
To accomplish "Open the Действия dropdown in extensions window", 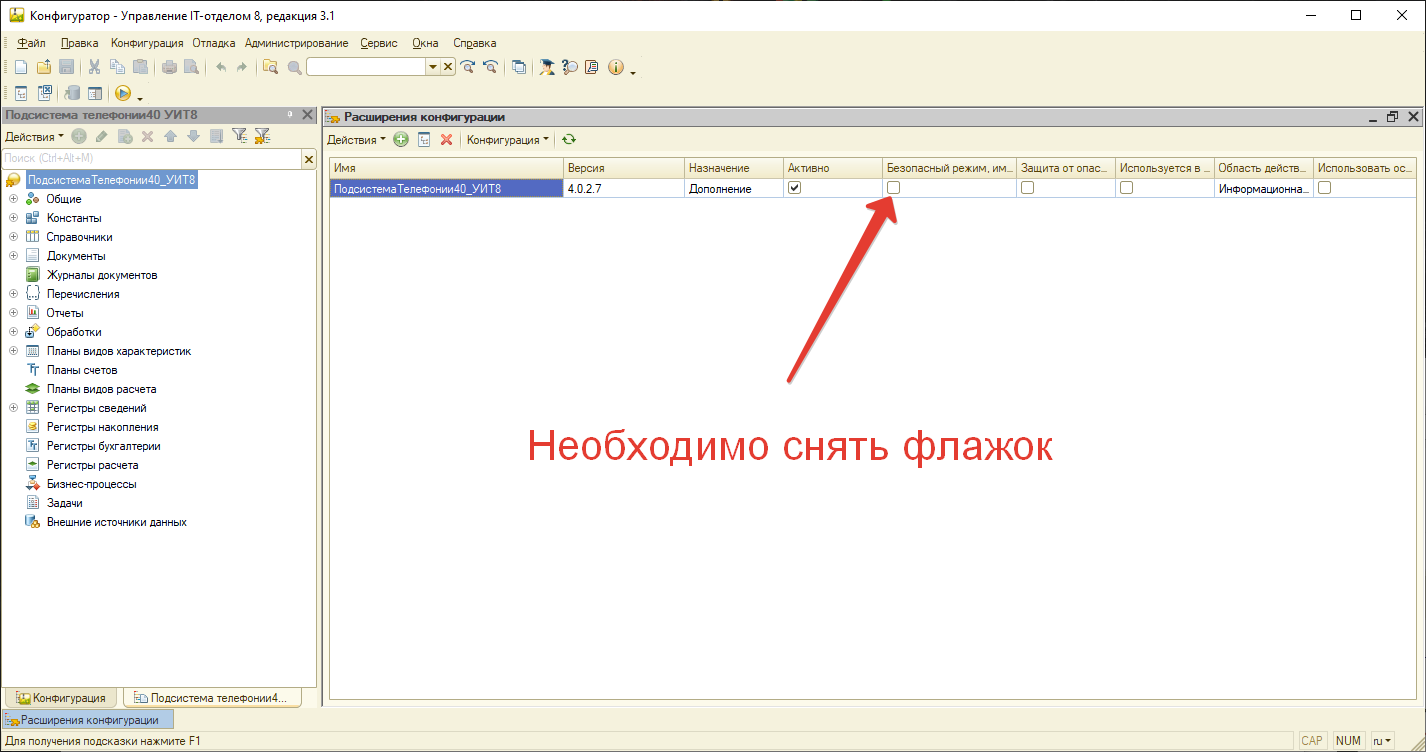I will coord(356,139).
